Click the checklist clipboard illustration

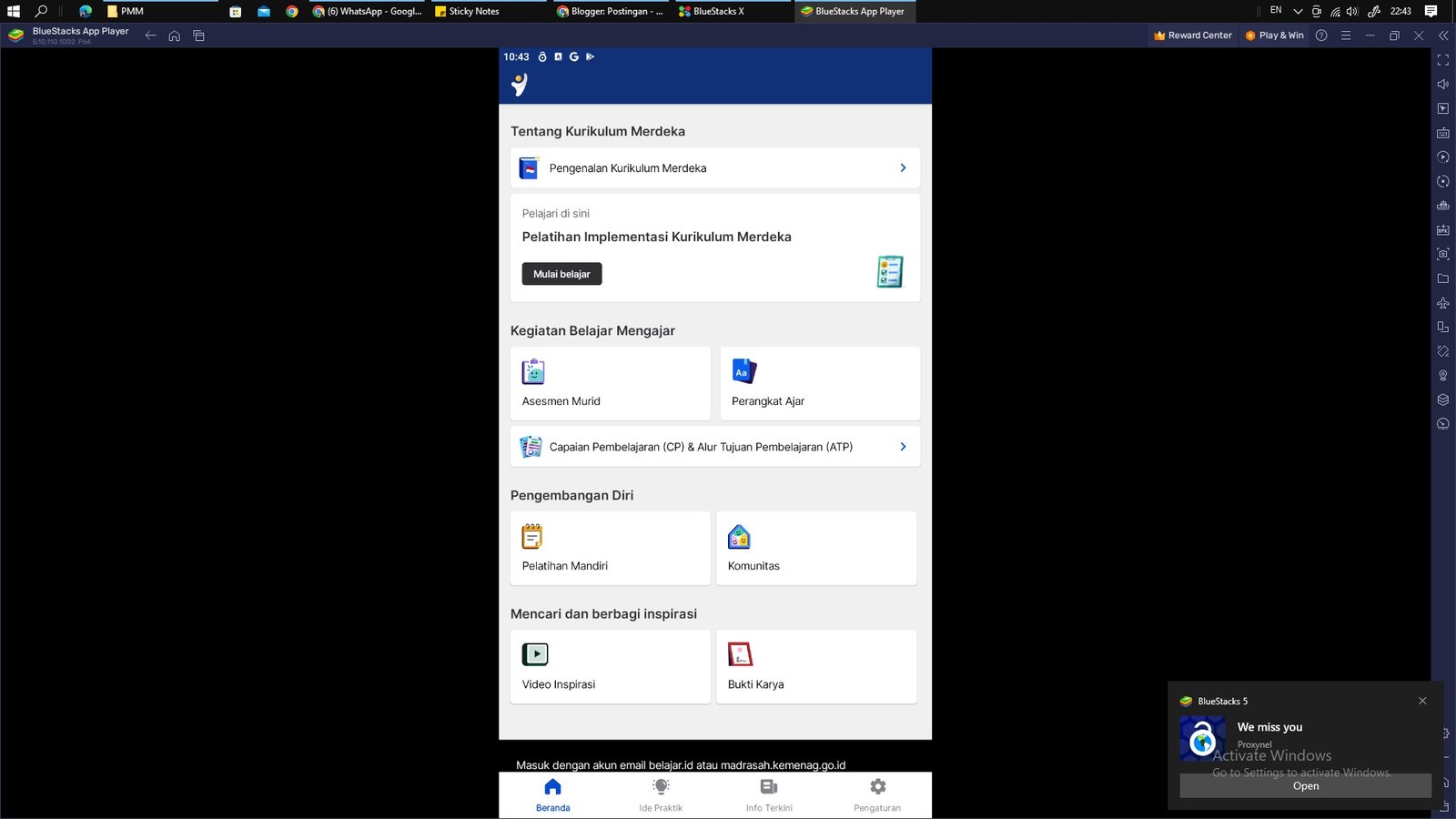coord(890,271)
